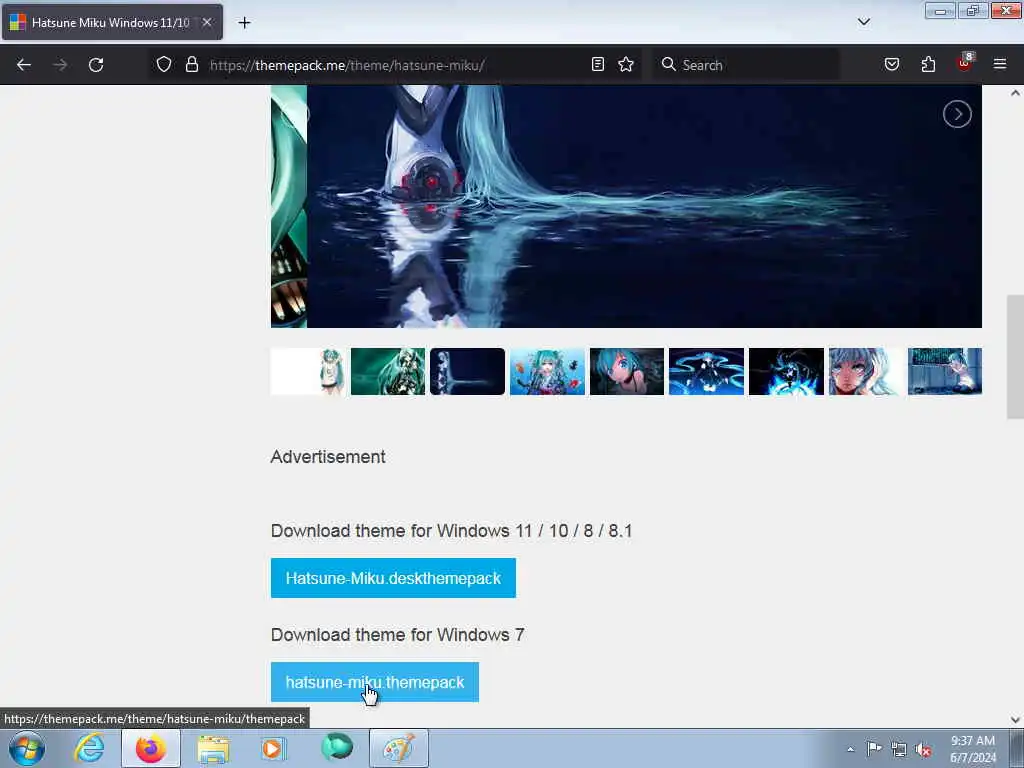Go back to the previous page
1024x768 pixels.
point(24,65)
